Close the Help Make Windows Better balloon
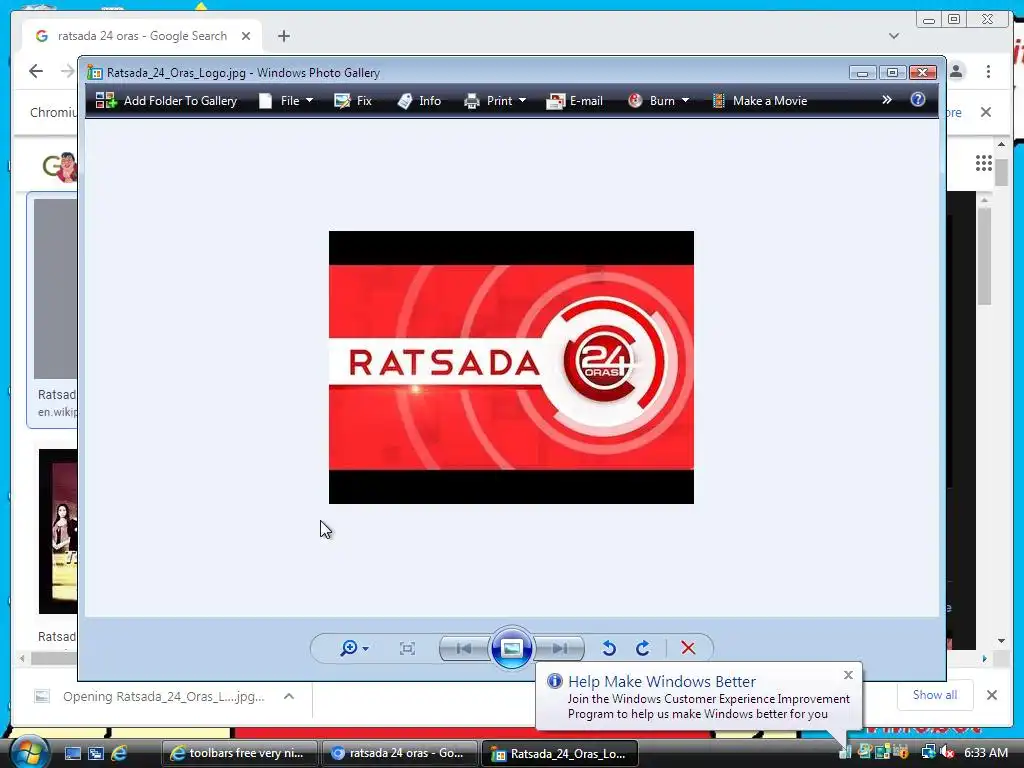The image size is (1024, 768). coord(848,675)
